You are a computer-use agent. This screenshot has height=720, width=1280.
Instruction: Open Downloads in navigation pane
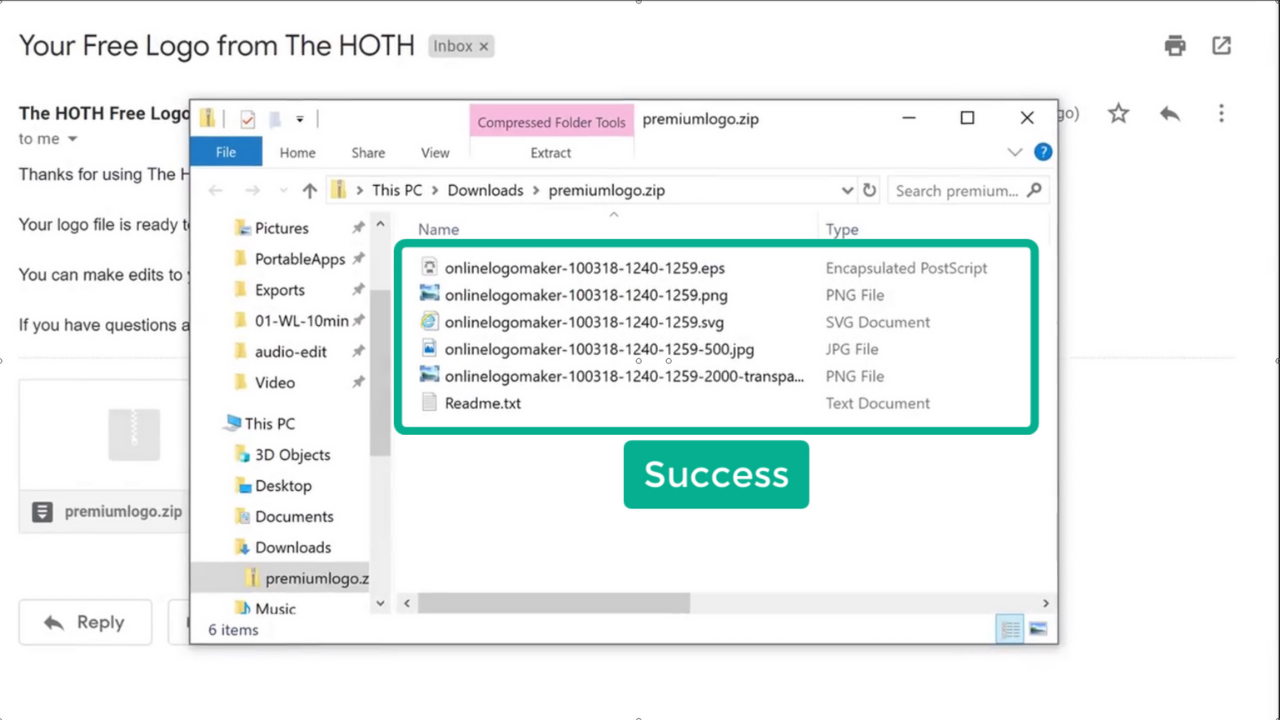pyautogui.click(x=293, y=547)
